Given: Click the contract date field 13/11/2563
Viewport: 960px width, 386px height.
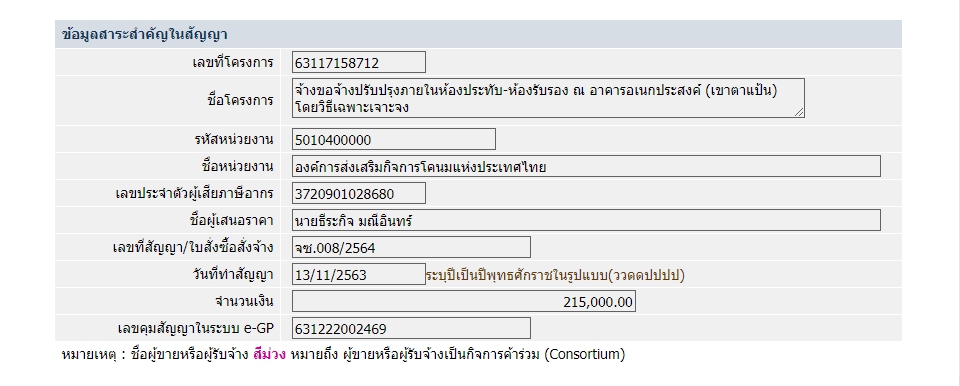Looking at the screenshot, I should point(358,274).
